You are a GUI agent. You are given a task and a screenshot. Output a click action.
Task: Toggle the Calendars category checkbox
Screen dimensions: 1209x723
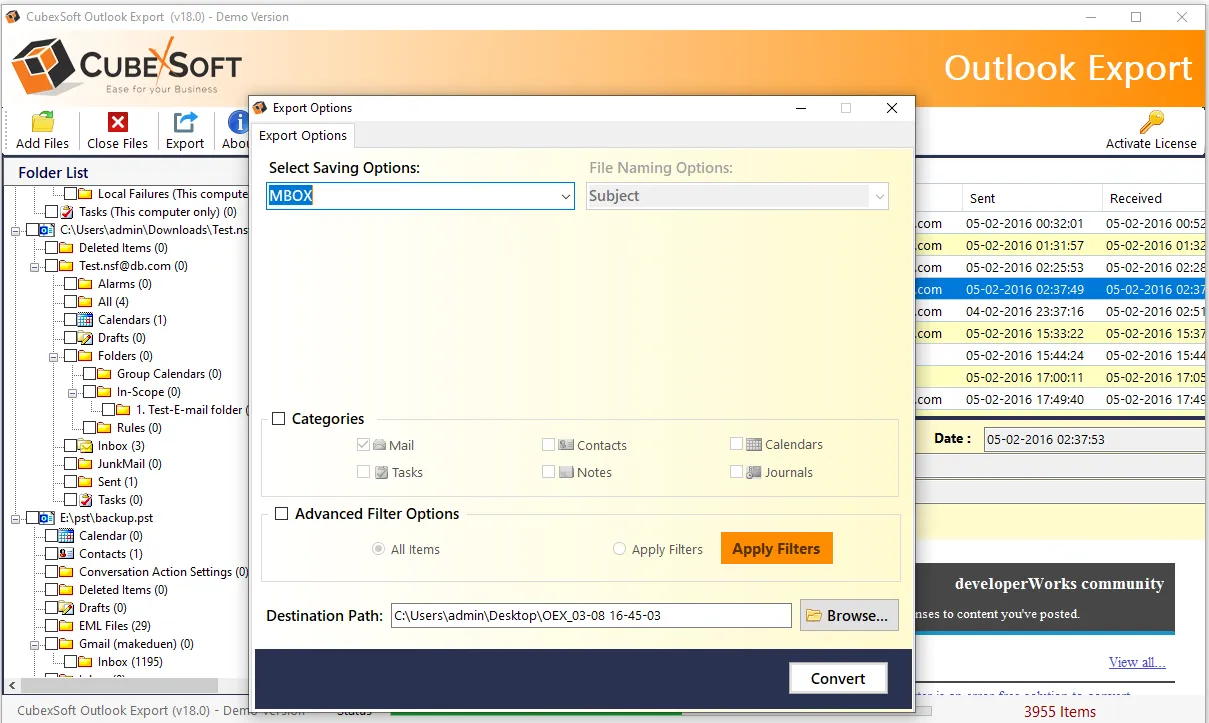(x=737, y=444)
